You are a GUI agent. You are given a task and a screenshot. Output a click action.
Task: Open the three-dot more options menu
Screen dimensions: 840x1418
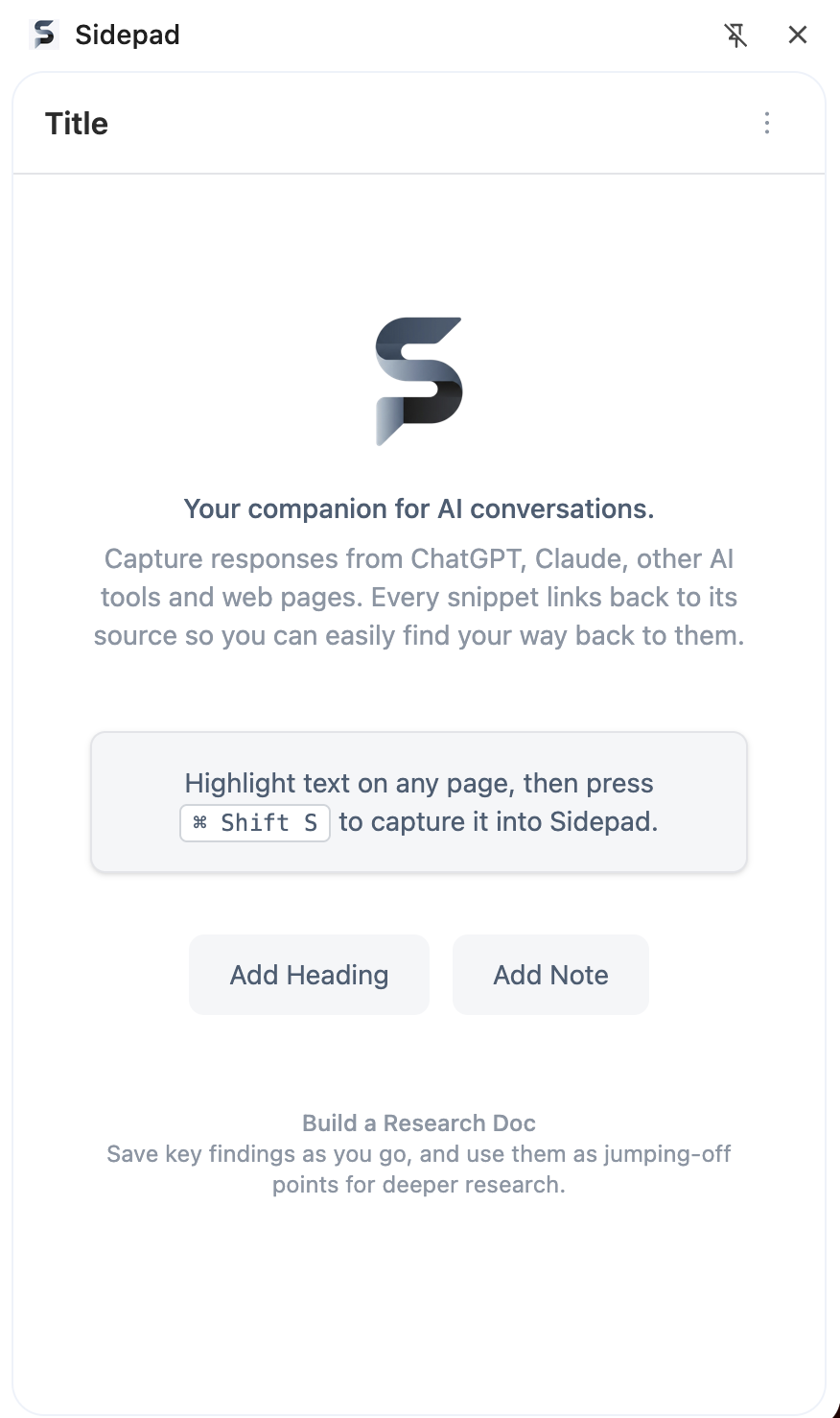tap(766, 123)
